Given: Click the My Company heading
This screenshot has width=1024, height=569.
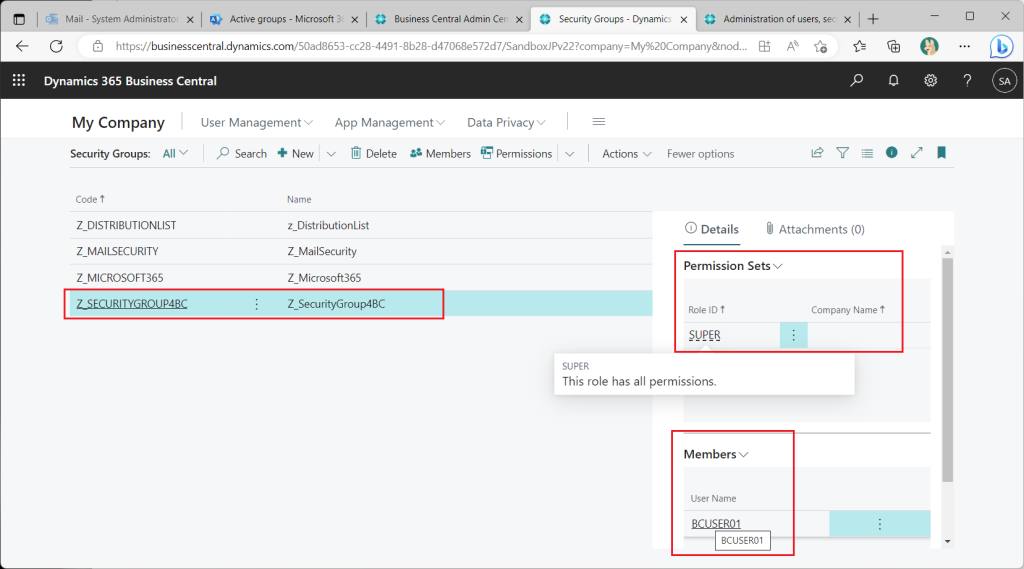Looking at the screenshot, I should click(118, 122).
